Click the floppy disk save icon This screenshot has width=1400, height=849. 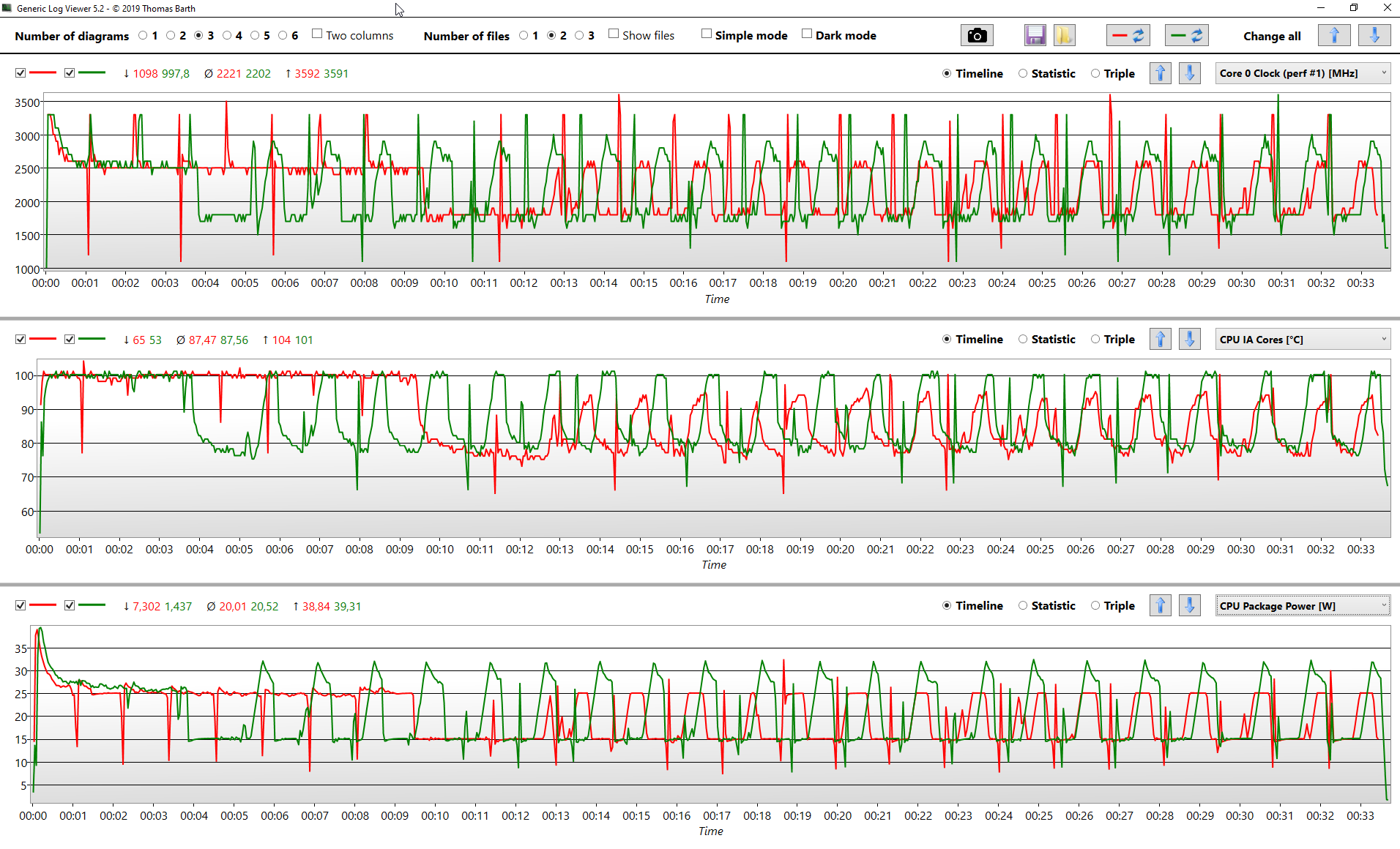pos(1035,36)
